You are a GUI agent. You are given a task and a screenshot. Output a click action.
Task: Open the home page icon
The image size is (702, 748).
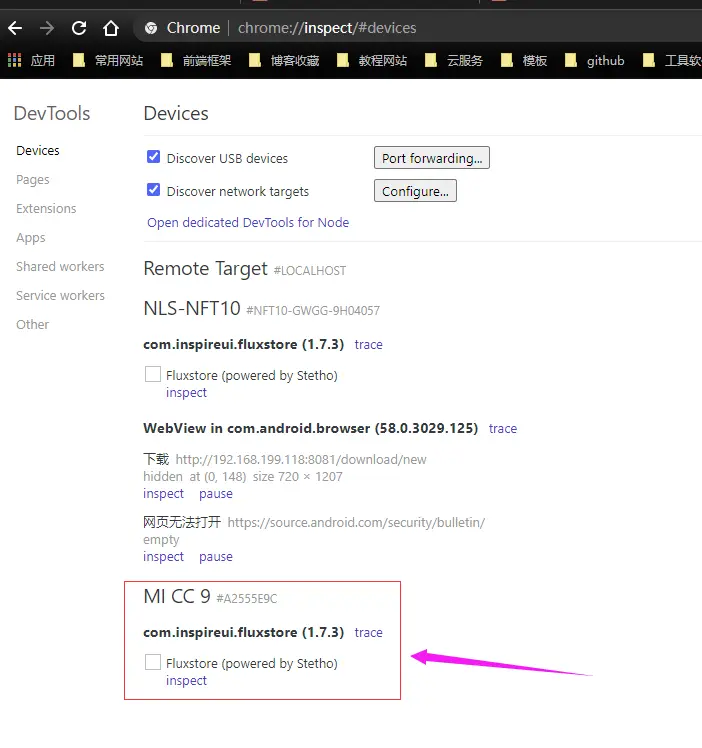pos(111,28)
